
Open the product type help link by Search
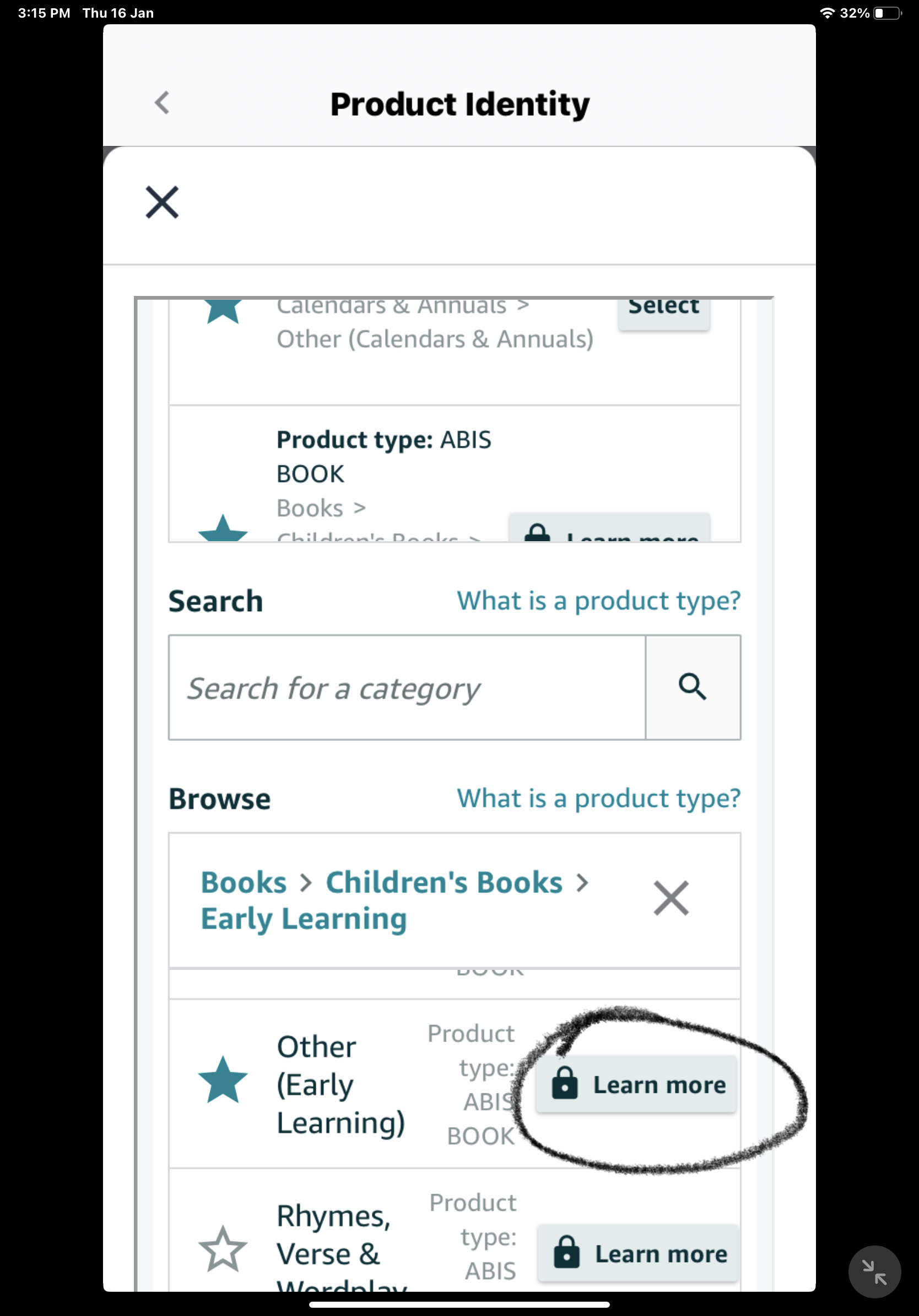tap(599, 601)
